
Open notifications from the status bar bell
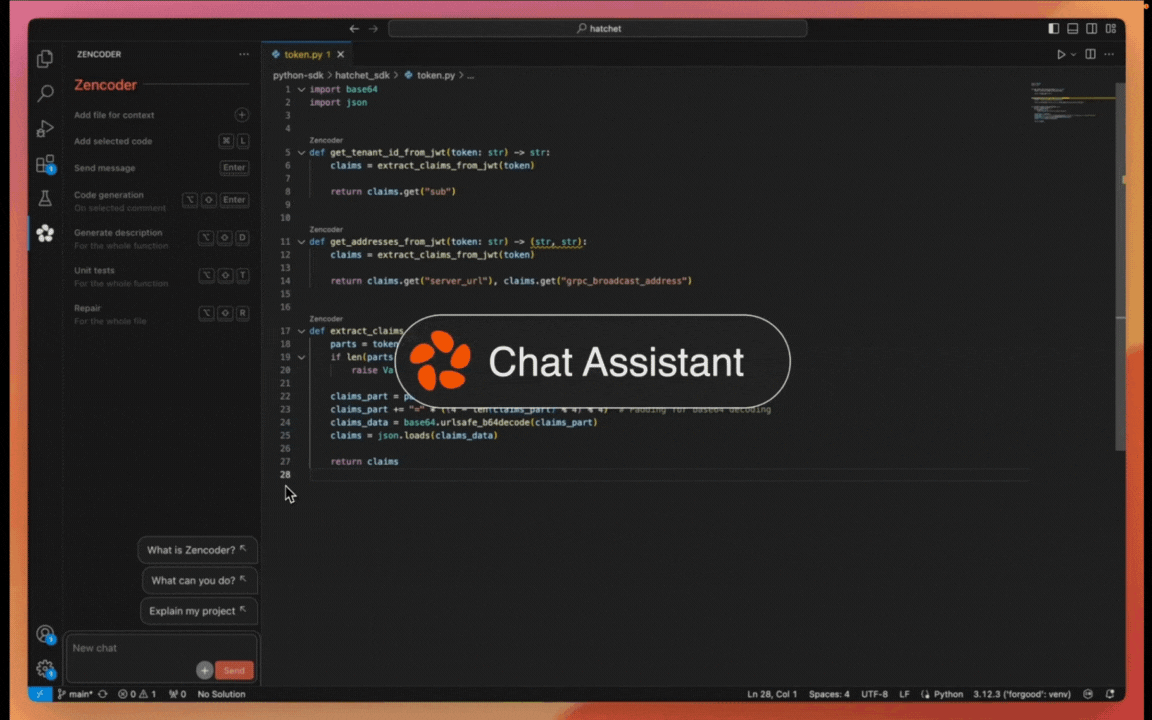1110,693
